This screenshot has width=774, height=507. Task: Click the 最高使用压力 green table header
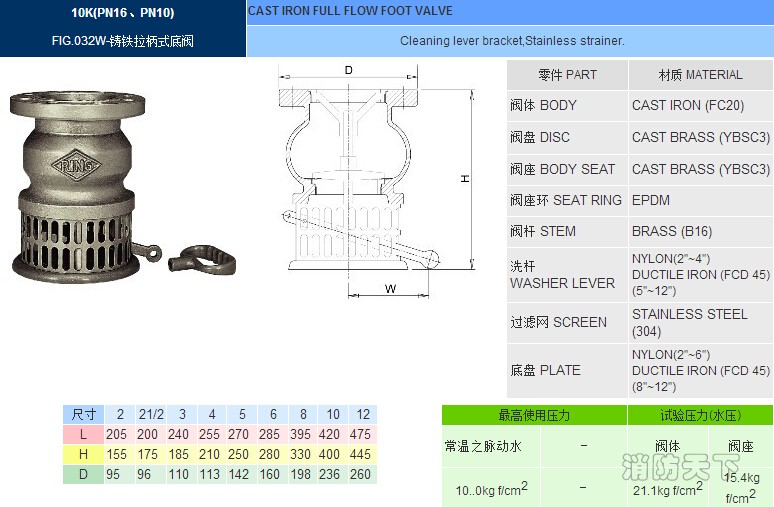[534, 415]
